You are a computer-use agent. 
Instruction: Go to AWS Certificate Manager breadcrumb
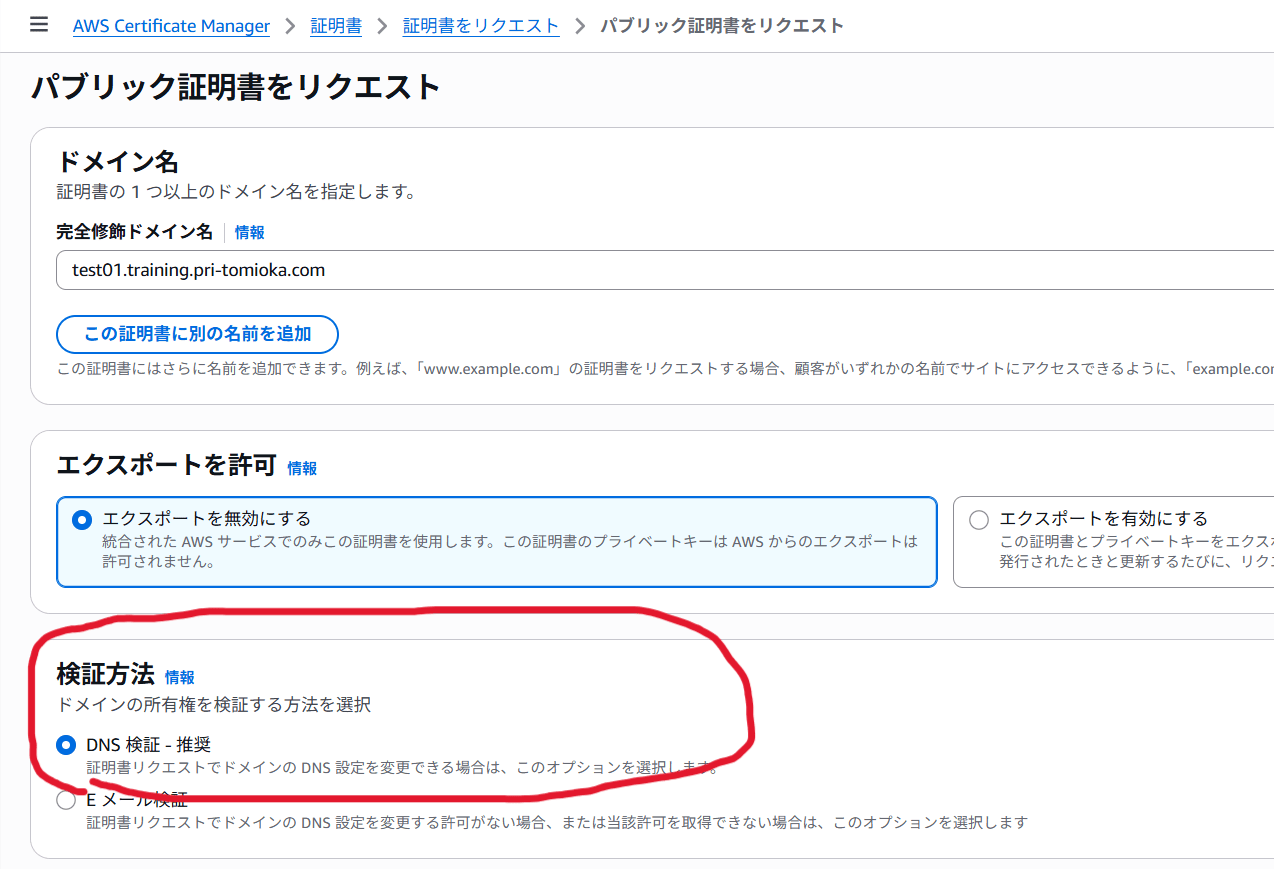tap(171, 26)
